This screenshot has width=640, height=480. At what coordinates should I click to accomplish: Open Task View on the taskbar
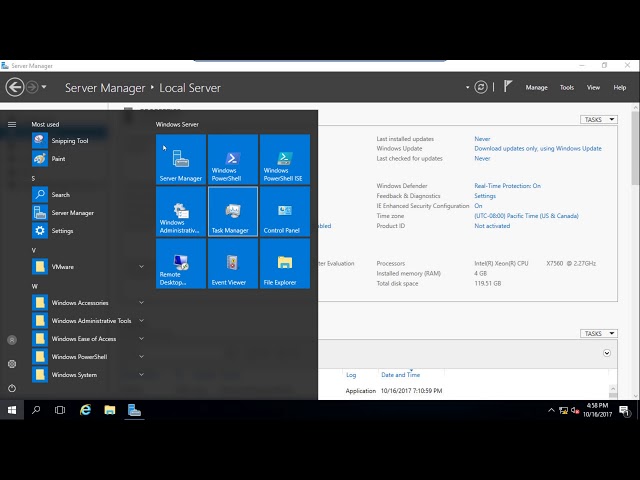[x=60, y=410]
